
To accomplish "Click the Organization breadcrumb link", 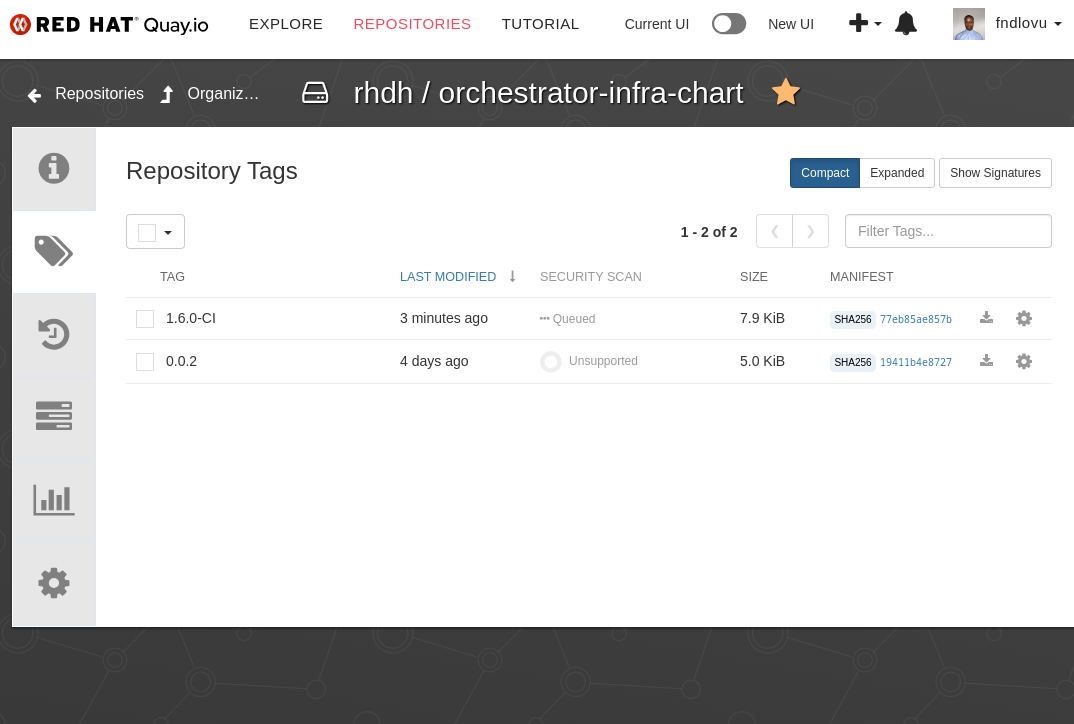I will (x=223, y=94).
